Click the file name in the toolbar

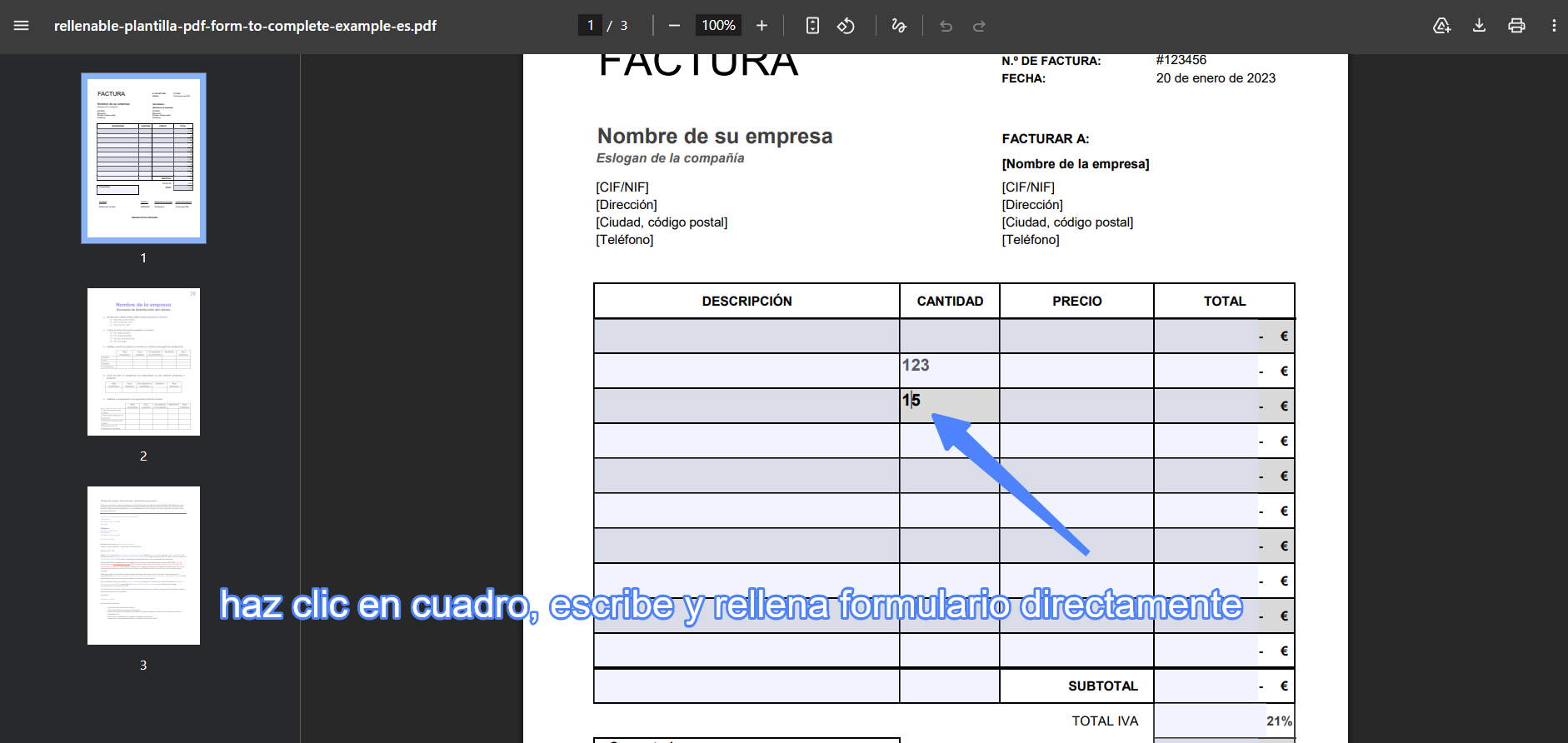coord(245,26)
